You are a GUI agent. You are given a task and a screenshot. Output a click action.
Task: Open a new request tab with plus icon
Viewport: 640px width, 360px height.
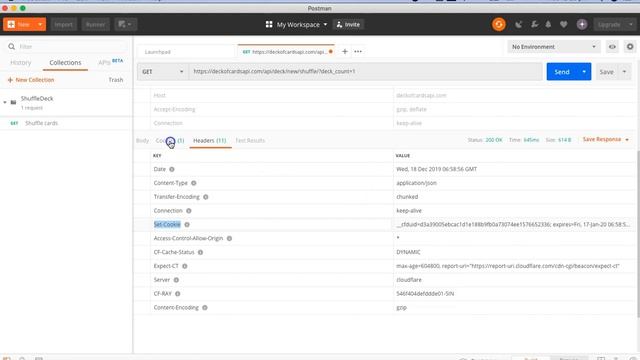point(345,51)
